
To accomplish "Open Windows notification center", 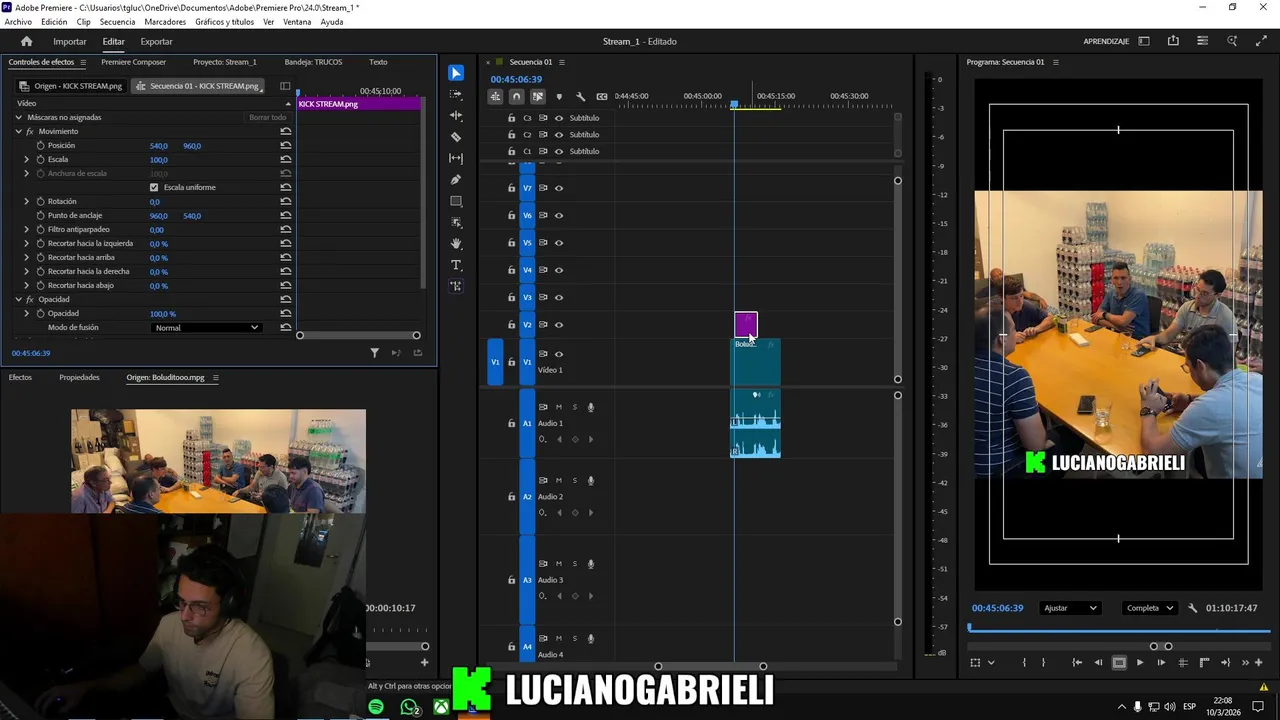I will [x=1258, y=707].
